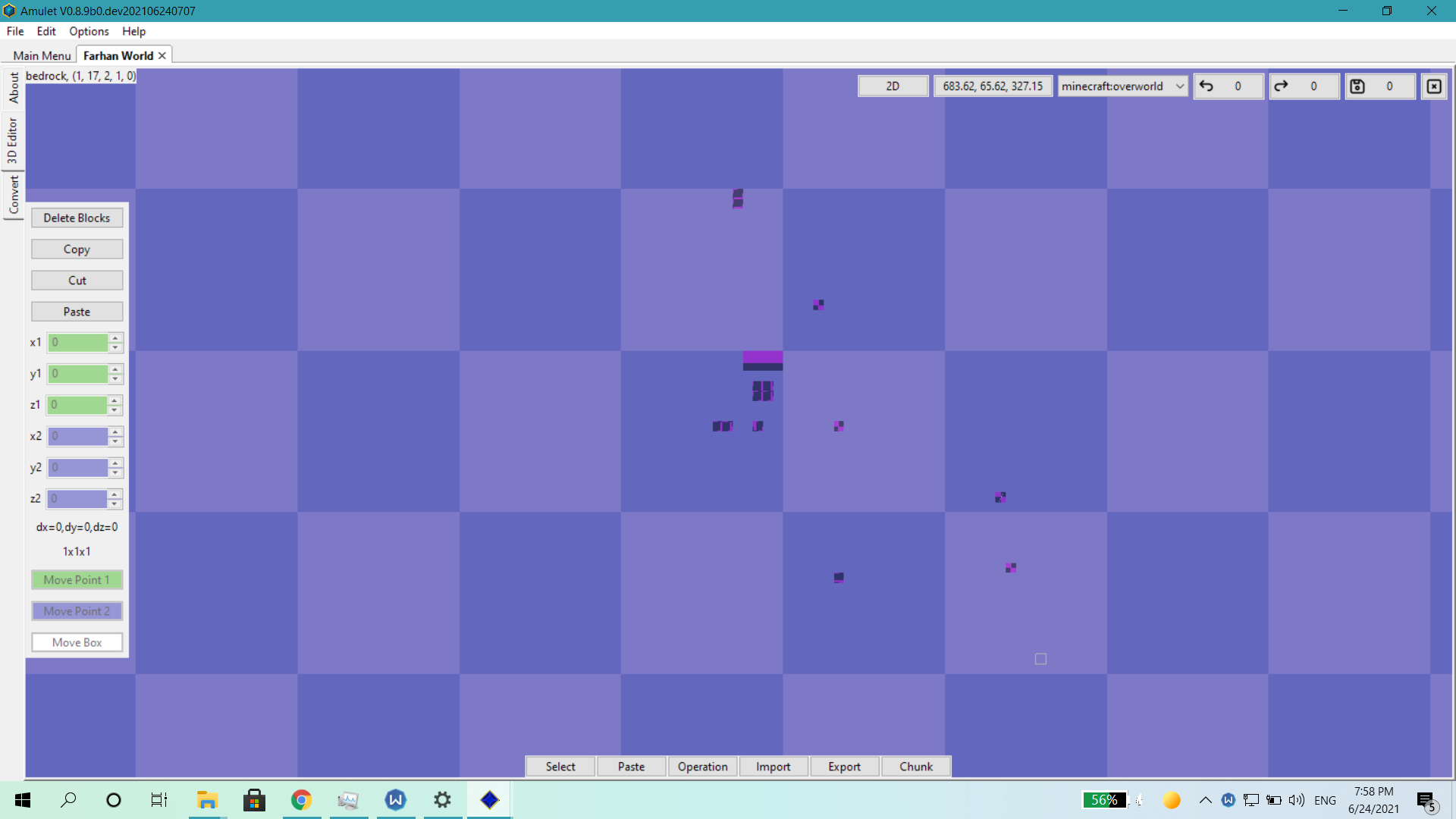Toggle the 2D view mode button
This screenshot has width=1456, height=819.
coord(893,86)
